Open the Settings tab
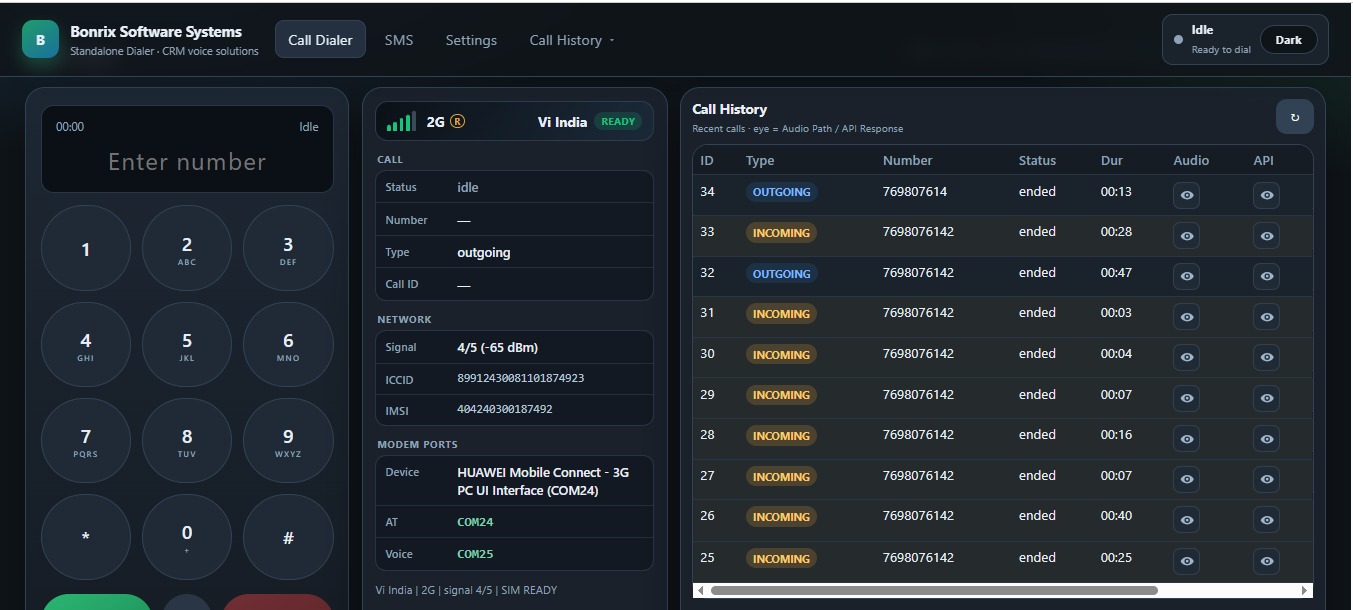Image resolution: width=1353 pixels, height=610 pixels. [x=471, y=40]
